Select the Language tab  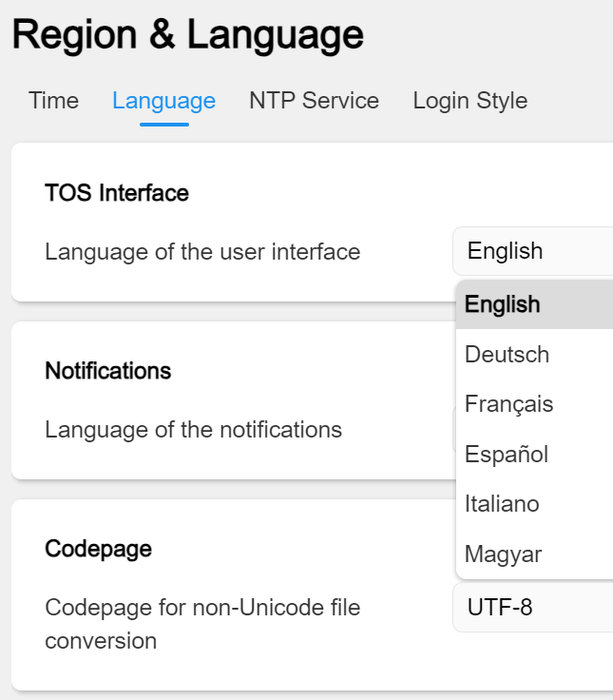[163, 101]
